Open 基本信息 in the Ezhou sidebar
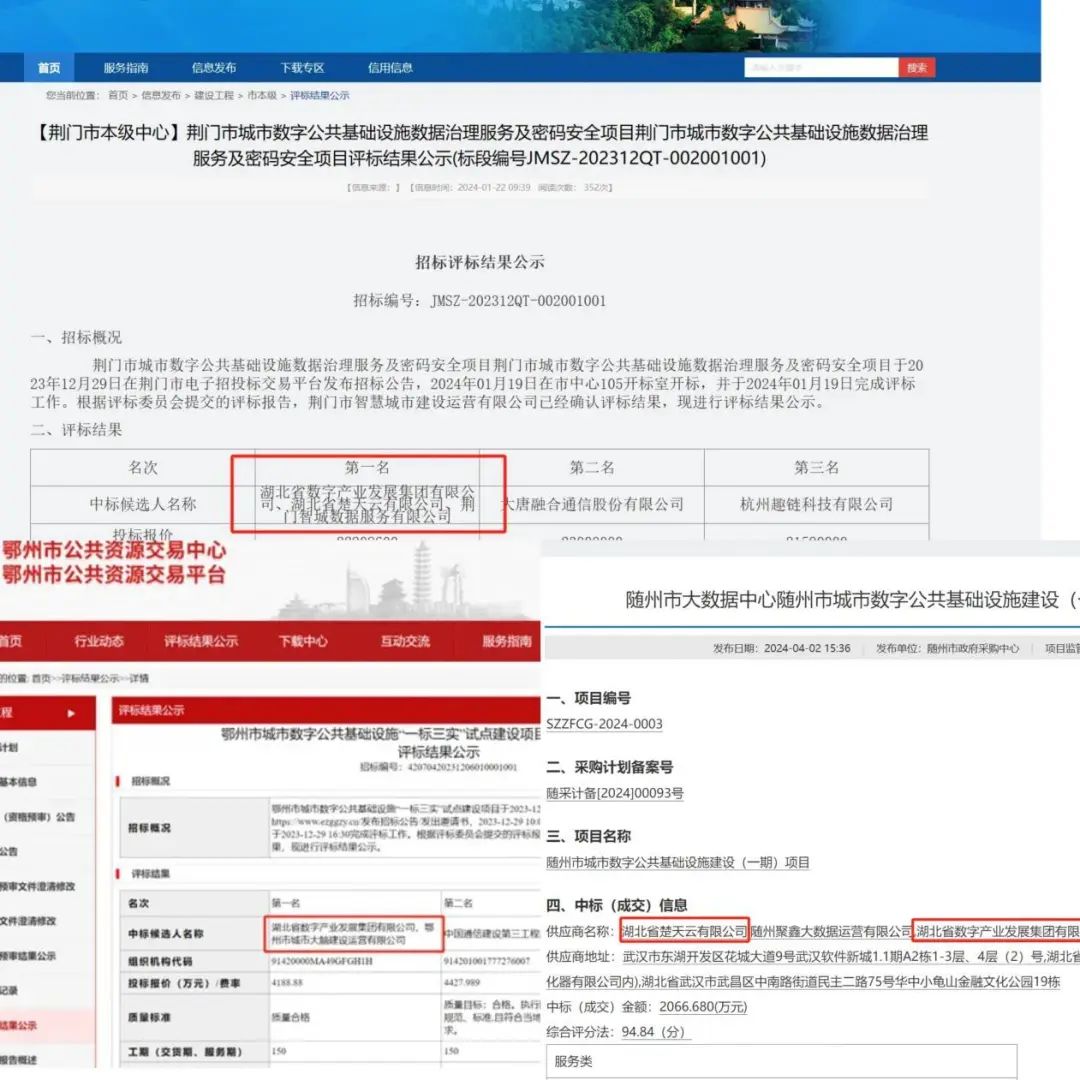 pyautogui.click(x=19, y=782)
